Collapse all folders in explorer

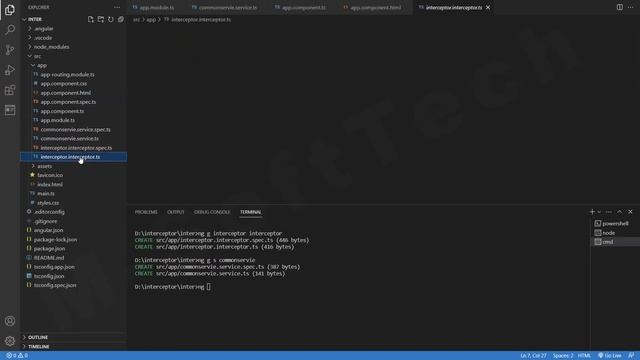coord(121,19)
